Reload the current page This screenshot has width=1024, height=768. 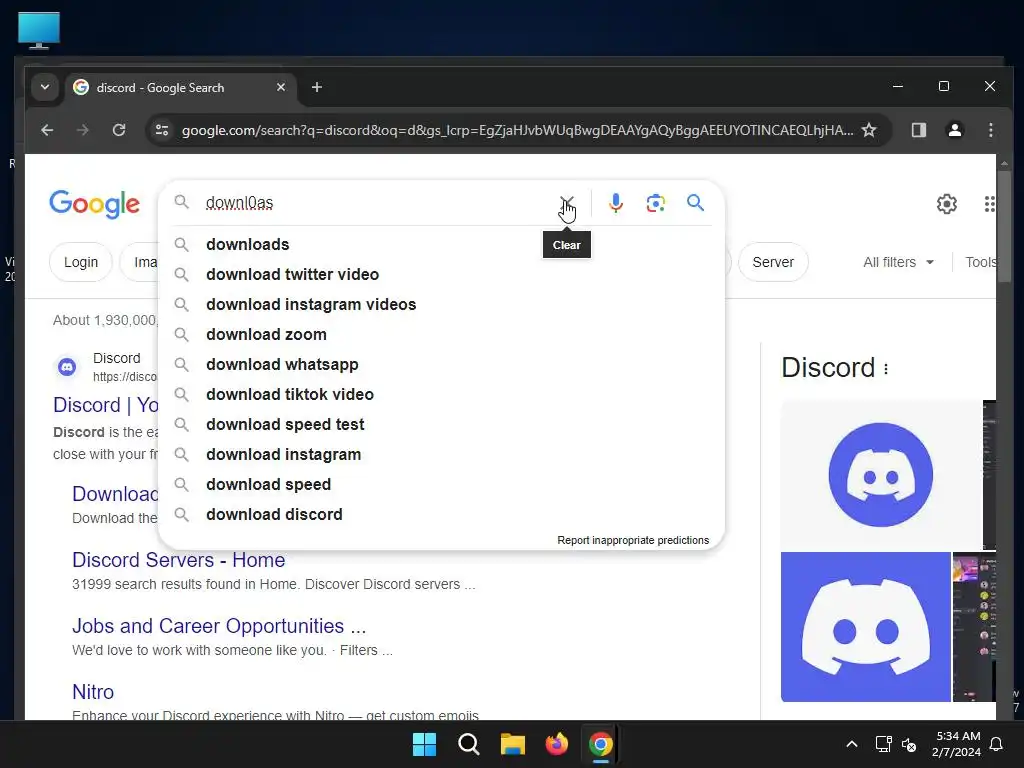pyautogui.click(x=119, y=130)
